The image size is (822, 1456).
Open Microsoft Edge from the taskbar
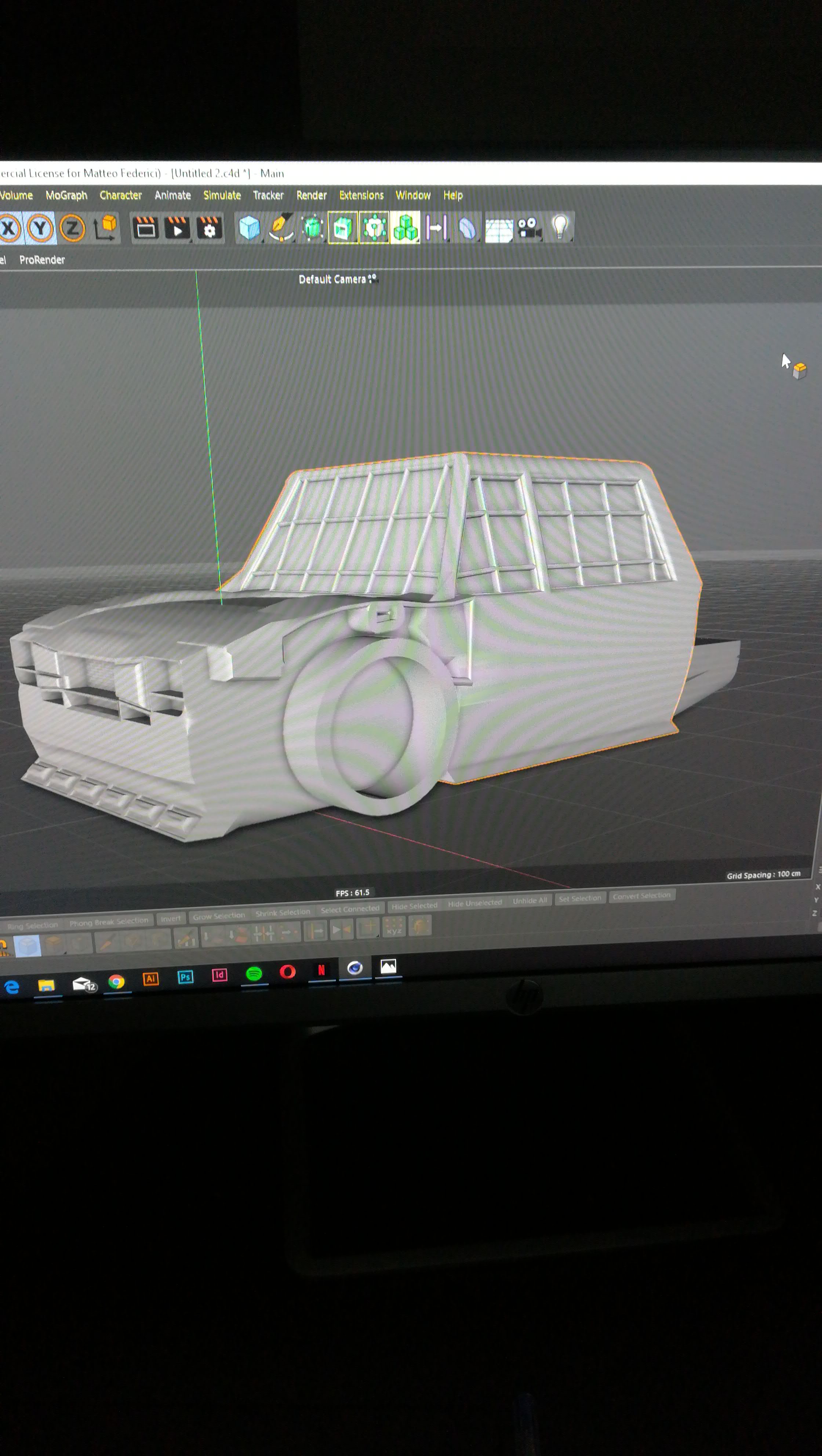click(11, 987)
